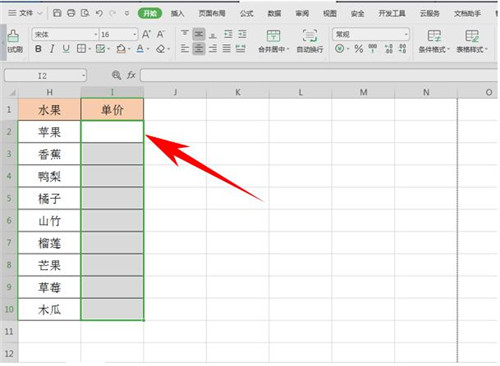Image resolution: width=500 pixels, height=366 pixels.
Task: Switch to 开发工具 Developer tab
Action: 392,13
